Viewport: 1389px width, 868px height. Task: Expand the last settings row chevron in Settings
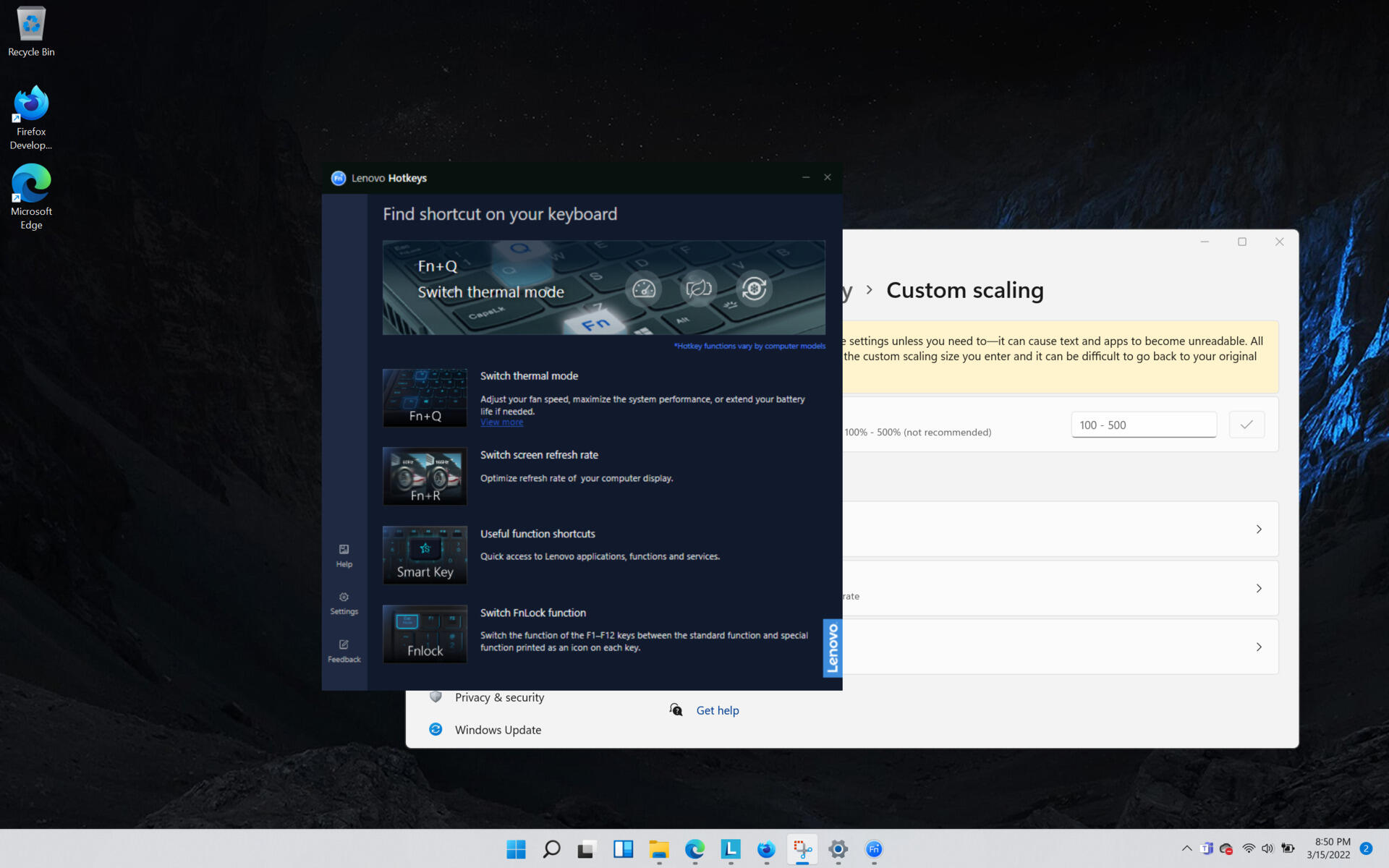point(1259,647)
